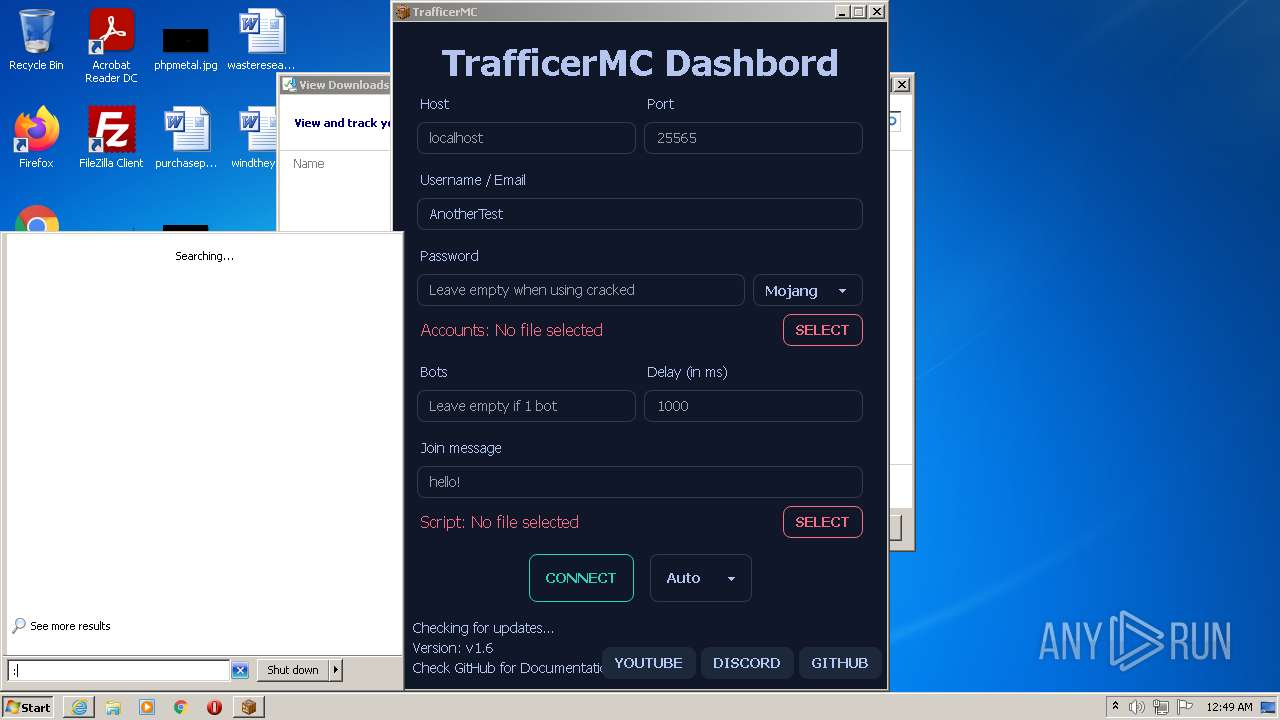Click the Start button on taskbar
1280x720 pixels.
click(28, 707)
